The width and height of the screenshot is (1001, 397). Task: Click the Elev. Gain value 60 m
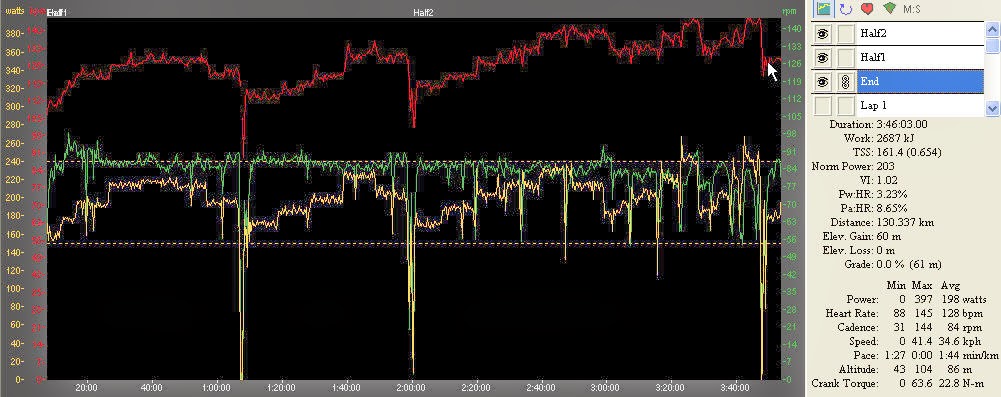click(889, 237)
